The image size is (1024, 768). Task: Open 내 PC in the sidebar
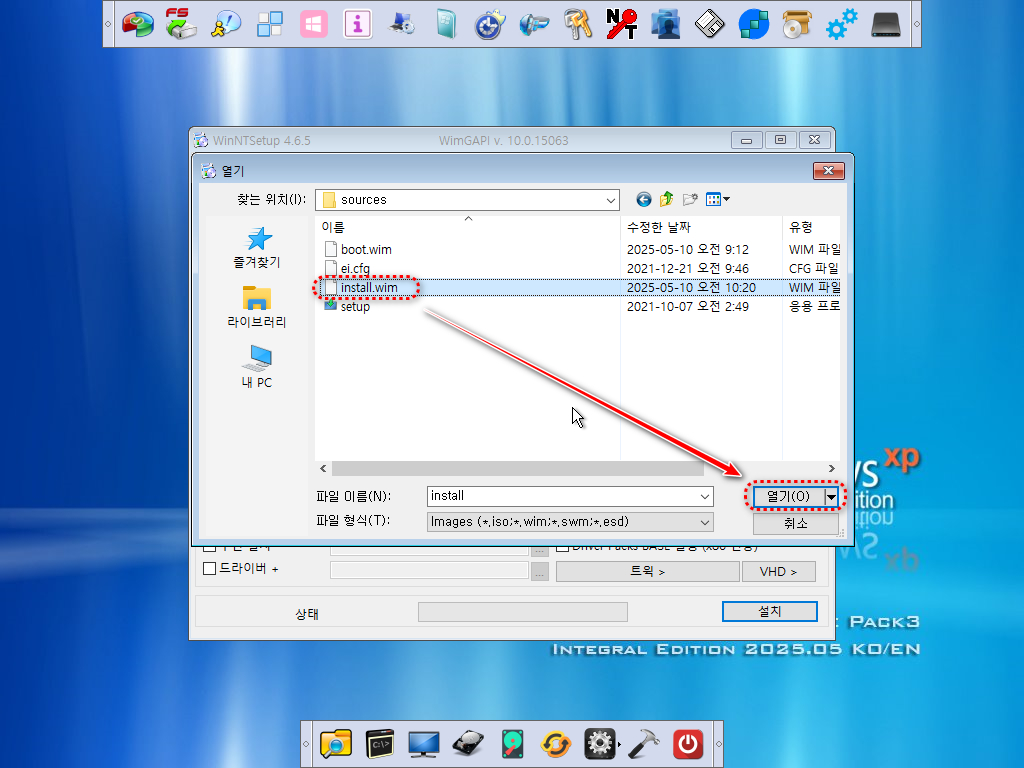point(257,367)
